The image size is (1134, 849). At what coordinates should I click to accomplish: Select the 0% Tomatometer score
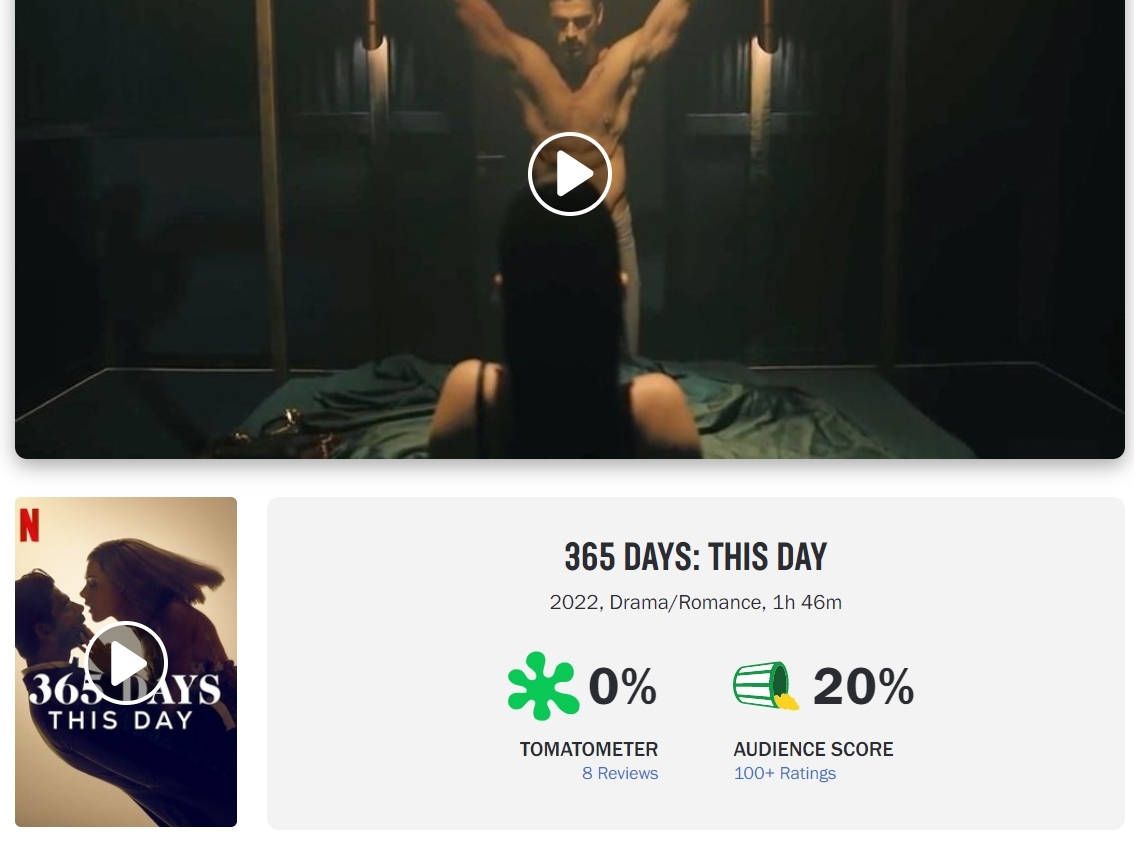point(623,686)
